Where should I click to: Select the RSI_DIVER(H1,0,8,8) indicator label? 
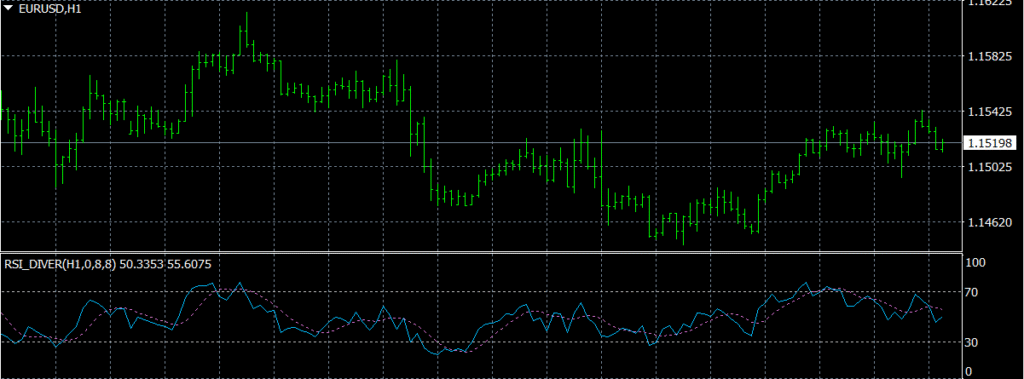(x=61, y=264)
